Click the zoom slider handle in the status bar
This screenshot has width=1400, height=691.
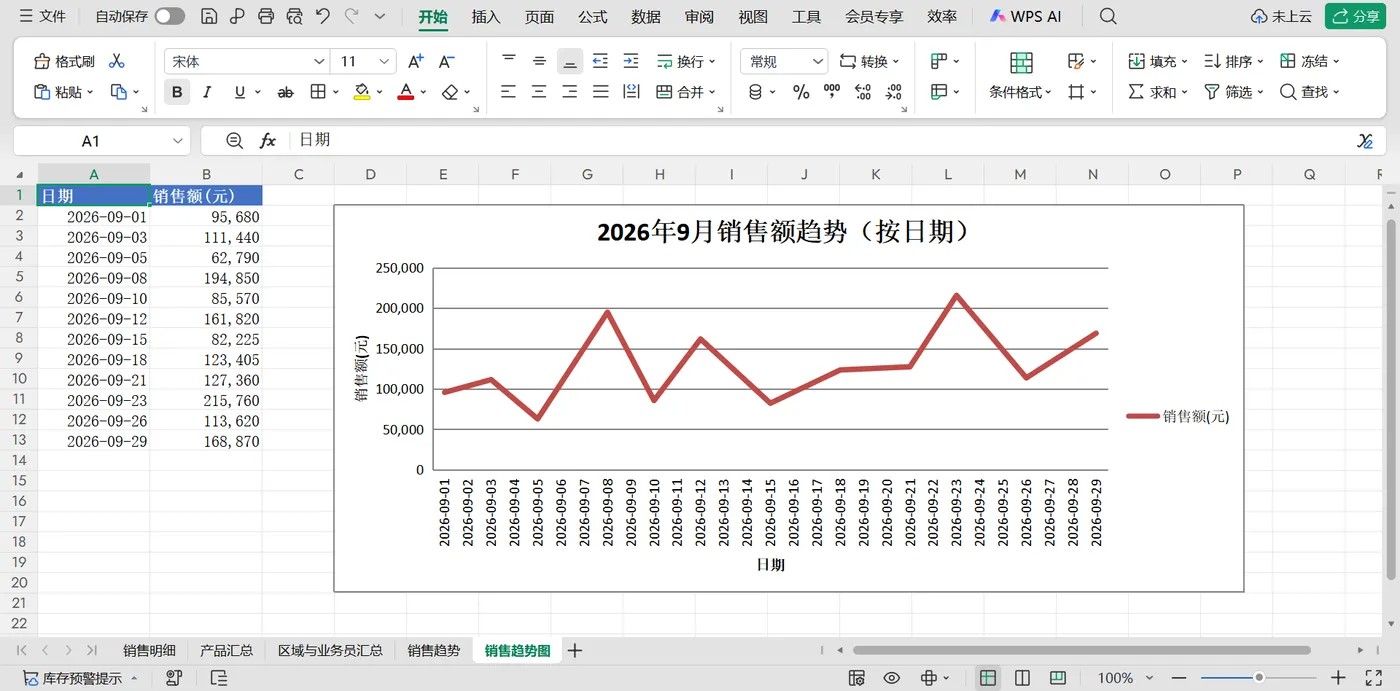tap(1259, 678)
